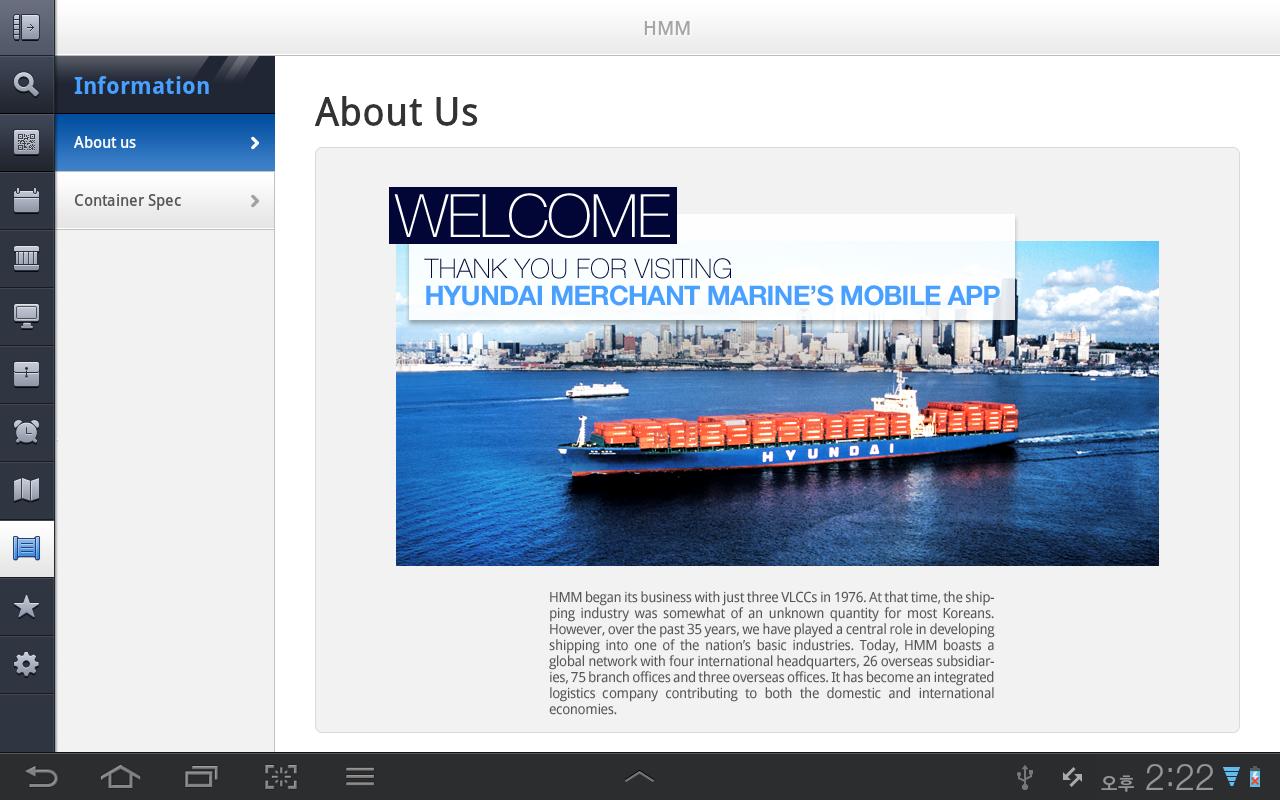
Task: Tap the QR code scanner icon
Action: (27, 142)
